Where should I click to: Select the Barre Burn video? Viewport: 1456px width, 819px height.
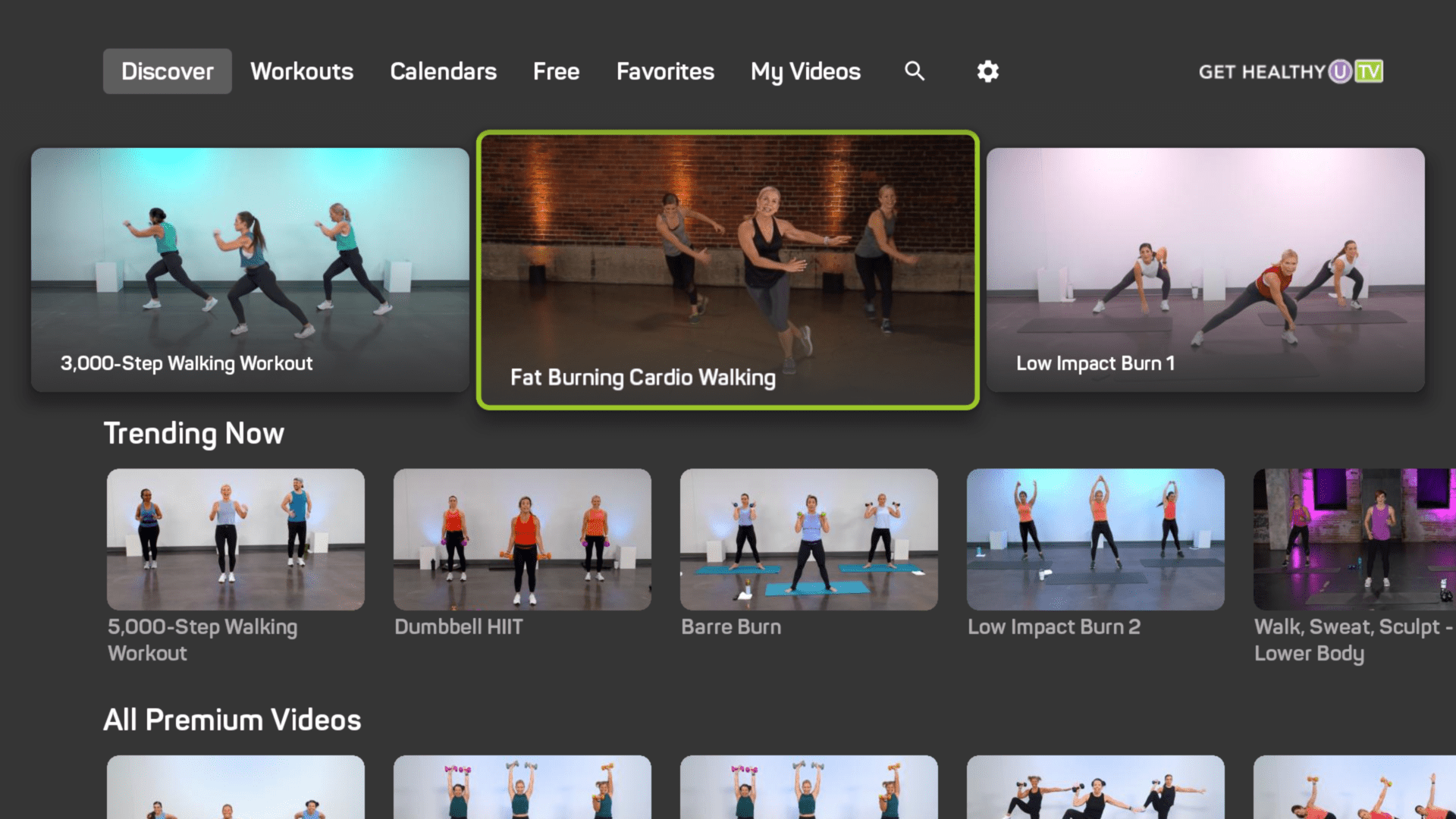click(x=808, y=539)
